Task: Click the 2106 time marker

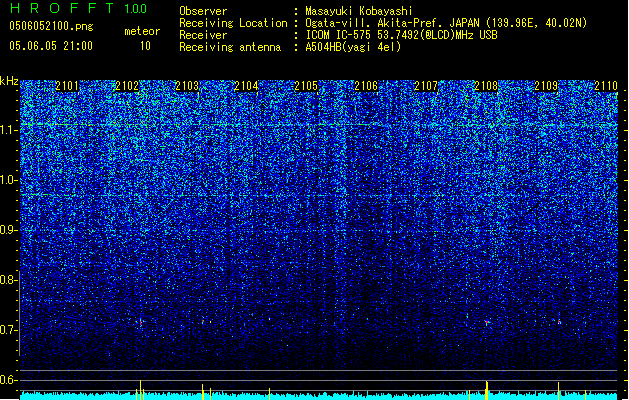Action: click(366, 86)
